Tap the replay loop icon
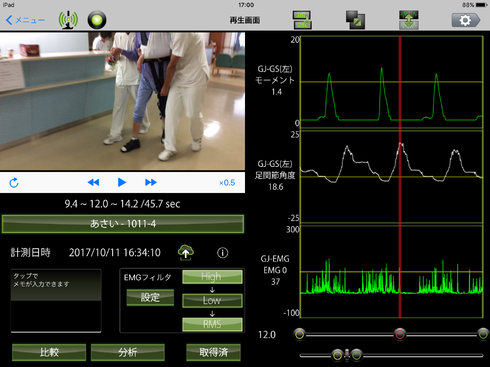This screenshot has width=490, height=367. coord(14,183)
